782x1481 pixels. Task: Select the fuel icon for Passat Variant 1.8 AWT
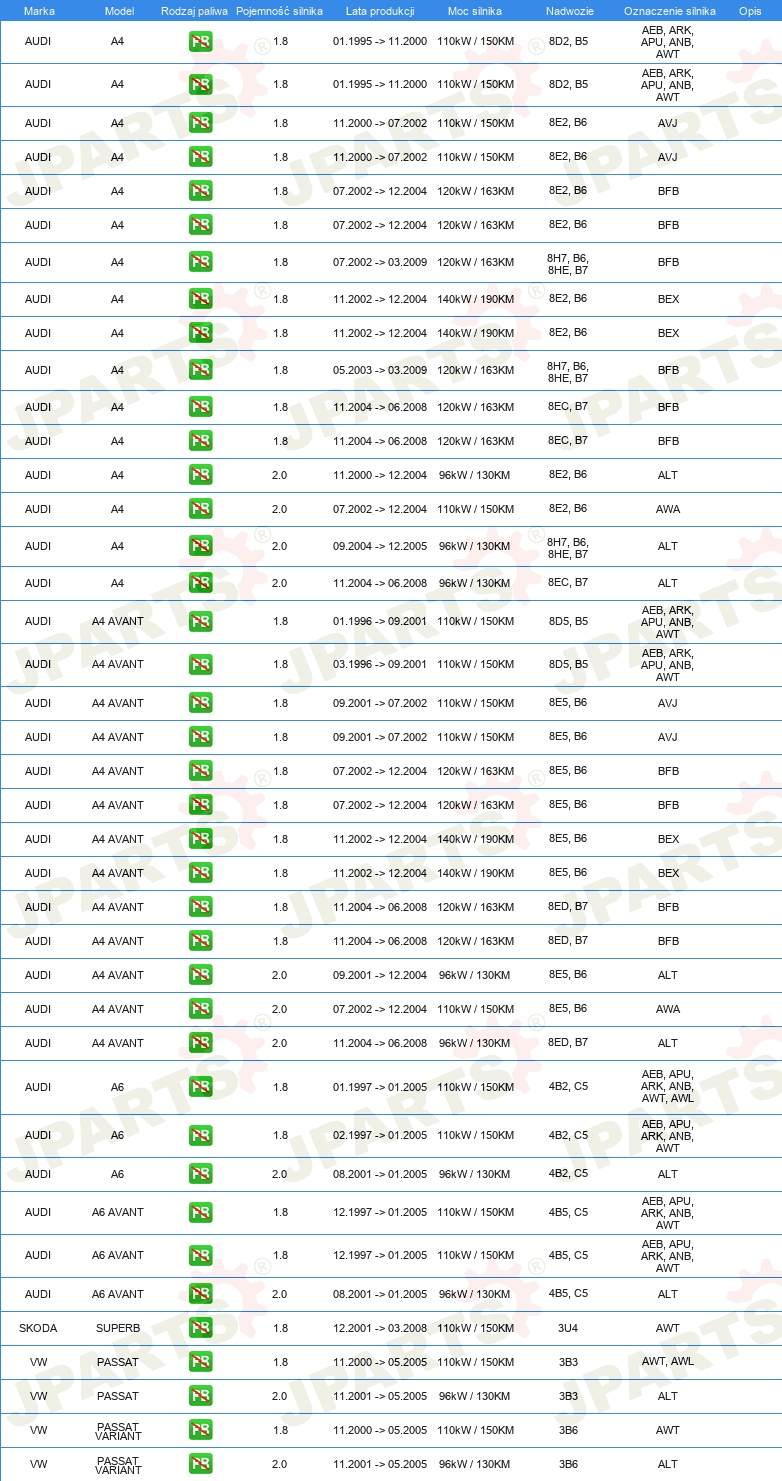201,1430
